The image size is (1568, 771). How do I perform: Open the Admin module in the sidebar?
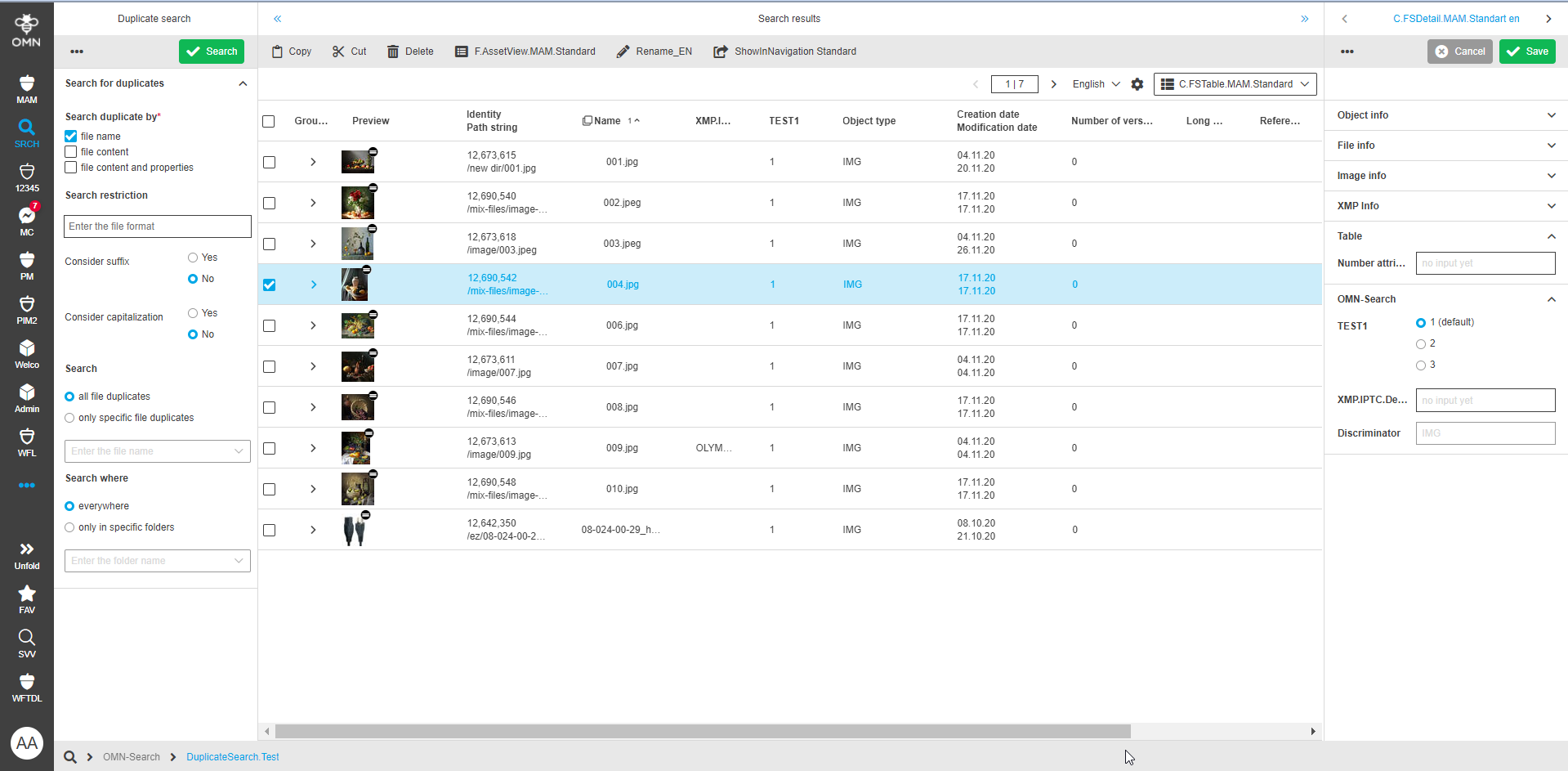26,395
